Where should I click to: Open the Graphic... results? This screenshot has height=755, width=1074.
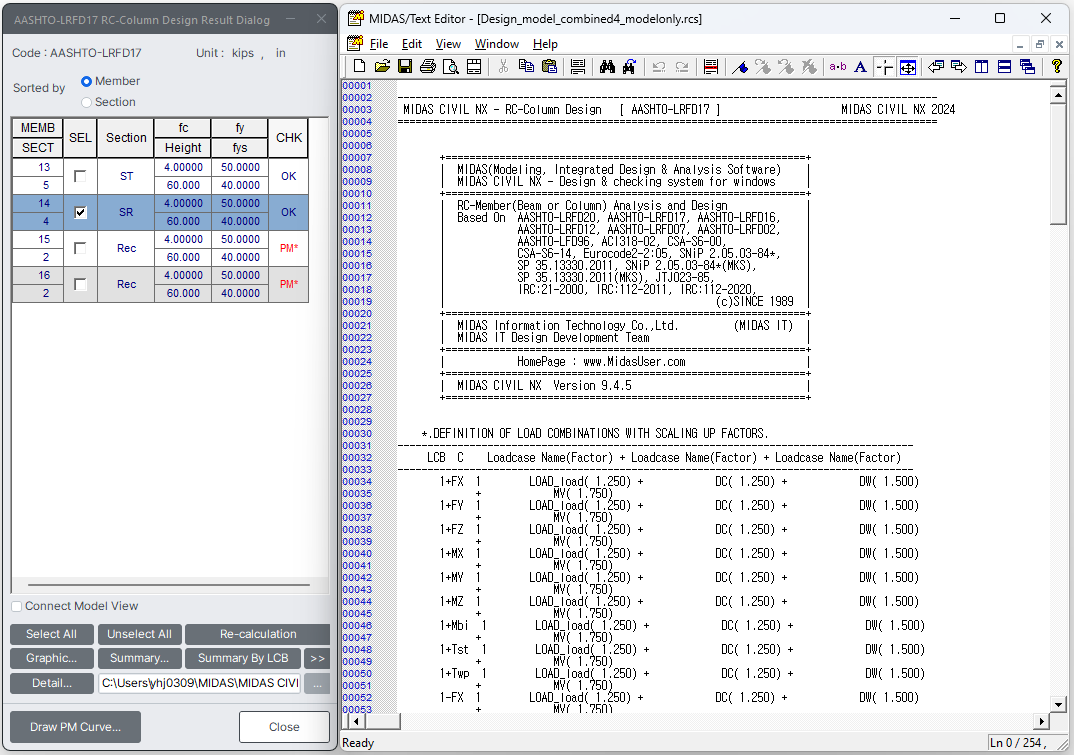point(51,658)
